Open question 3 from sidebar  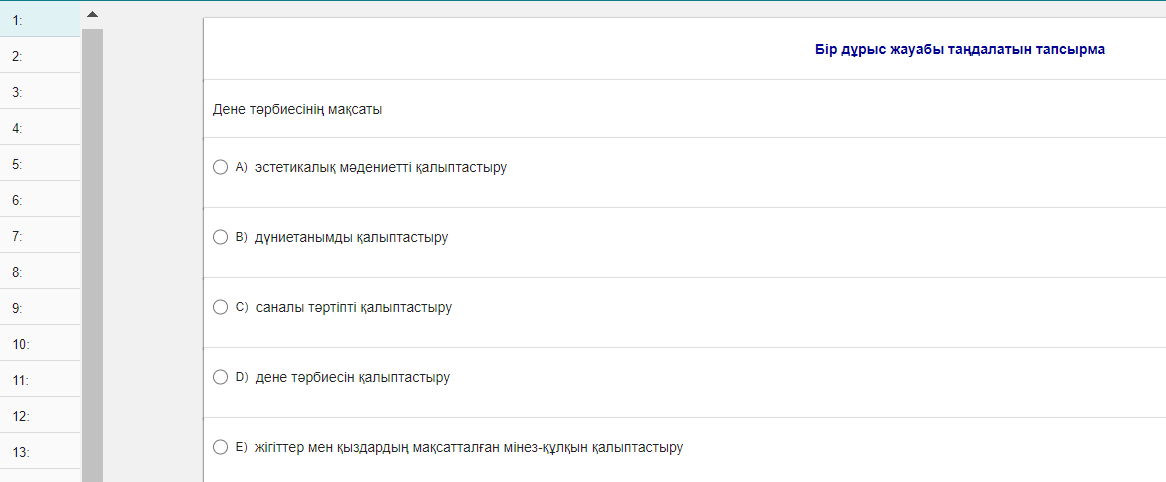(40, 92)
